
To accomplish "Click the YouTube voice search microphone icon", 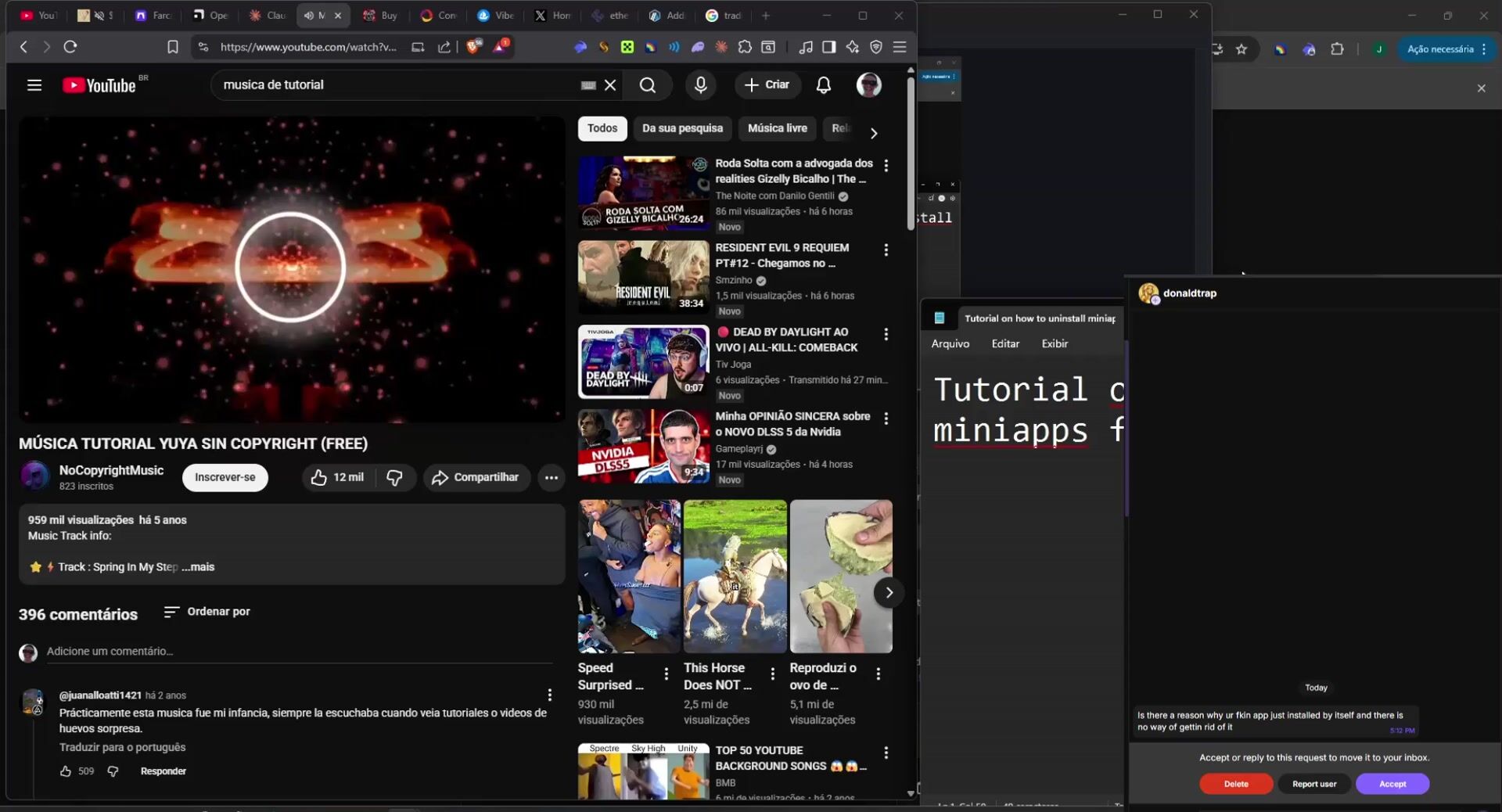I will (700, 85).
